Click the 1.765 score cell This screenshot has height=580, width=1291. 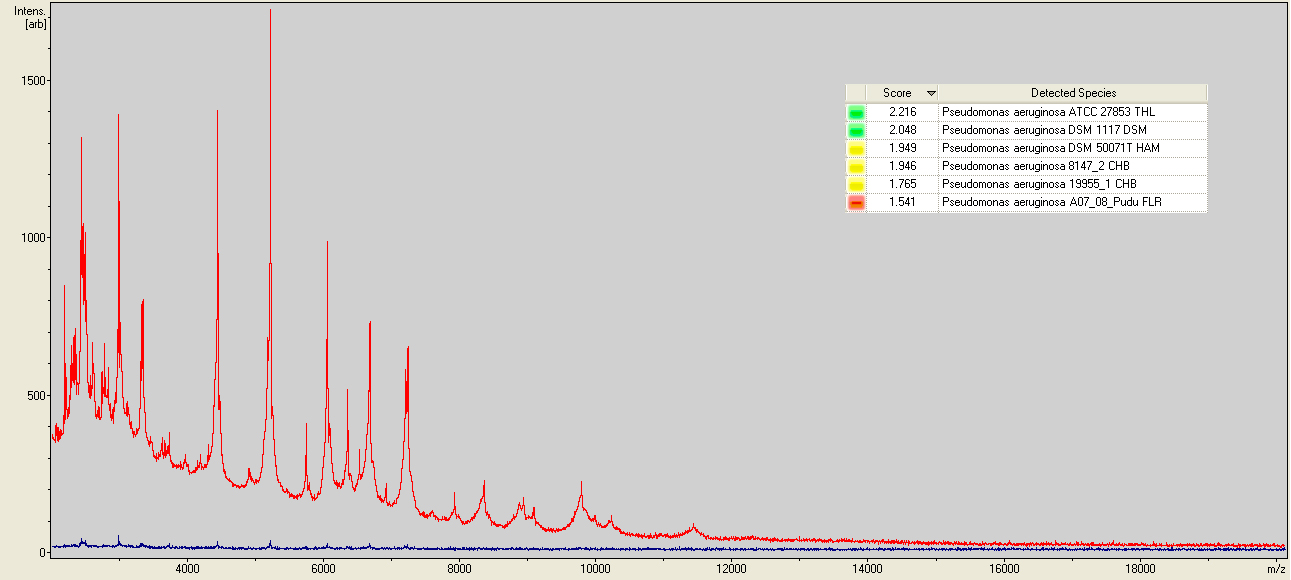click(x=902, y=185)
